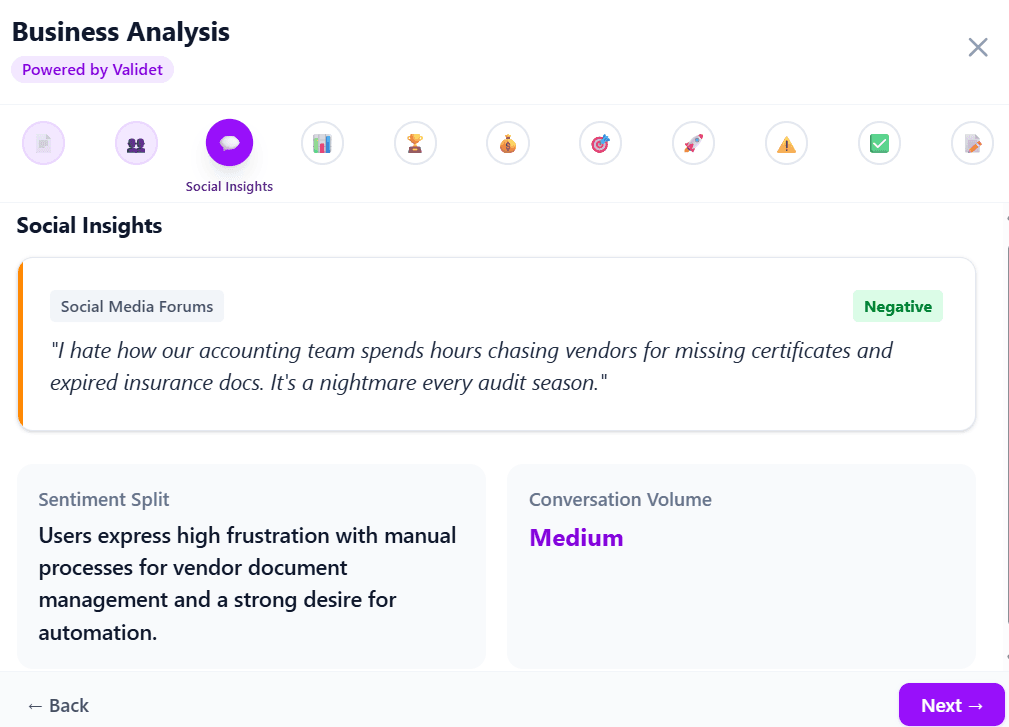Open the rocket growth step icon

693,142
